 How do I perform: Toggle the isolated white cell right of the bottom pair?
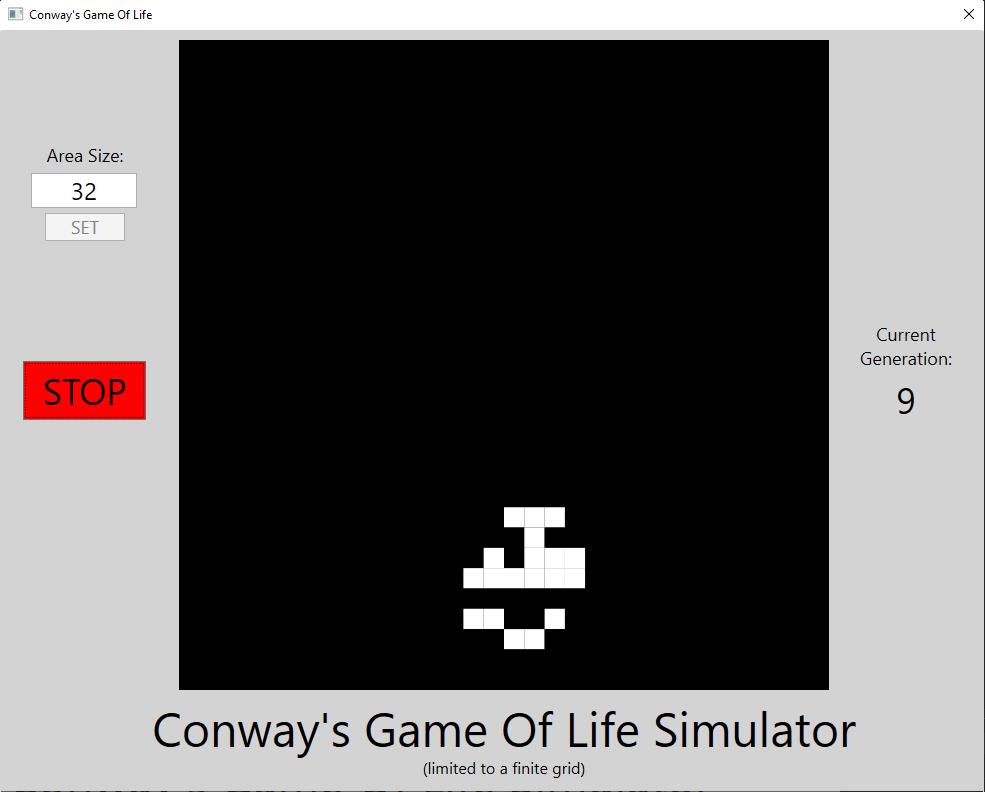coord(555,619)
